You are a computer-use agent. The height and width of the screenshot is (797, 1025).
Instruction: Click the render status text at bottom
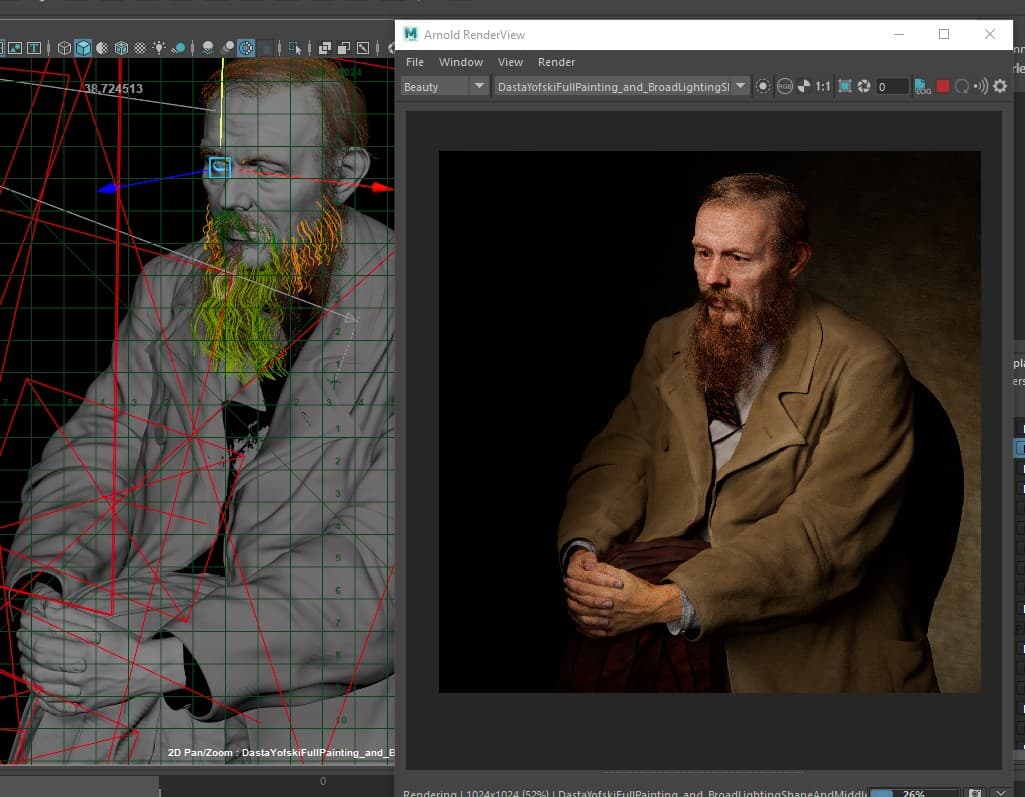pos(634,793)
